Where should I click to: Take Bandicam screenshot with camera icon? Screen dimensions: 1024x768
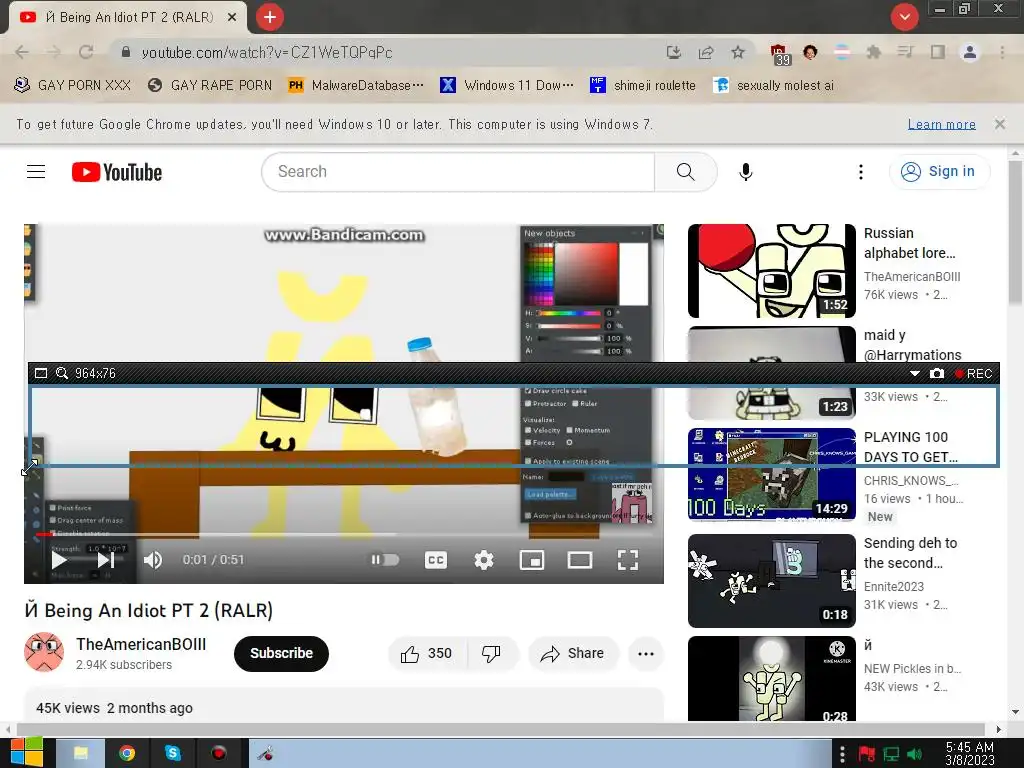[936, 374]
